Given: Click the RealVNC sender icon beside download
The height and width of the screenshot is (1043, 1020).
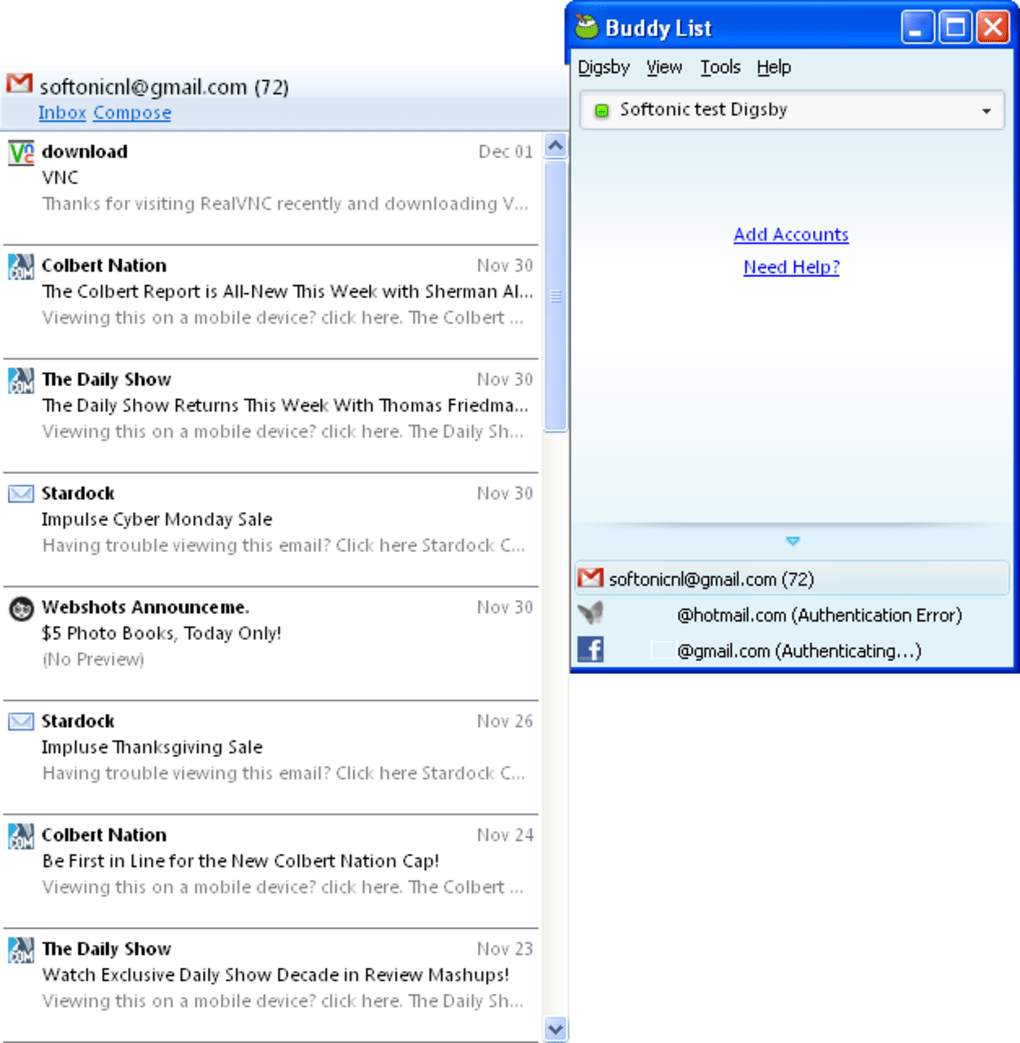Looking at the screenshot, I should (x=21, y=152).
